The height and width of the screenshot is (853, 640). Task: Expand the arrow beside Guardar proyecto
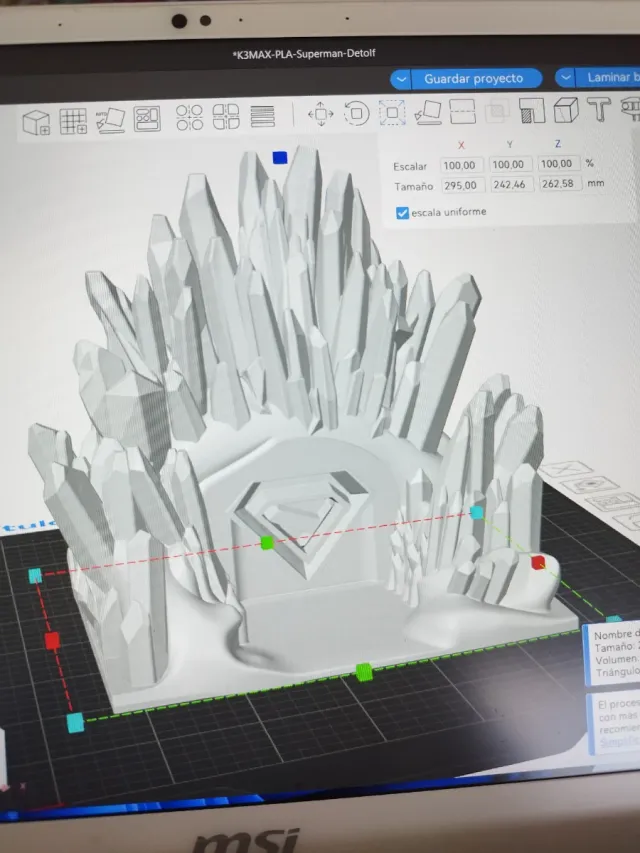(x=401, y=78)
